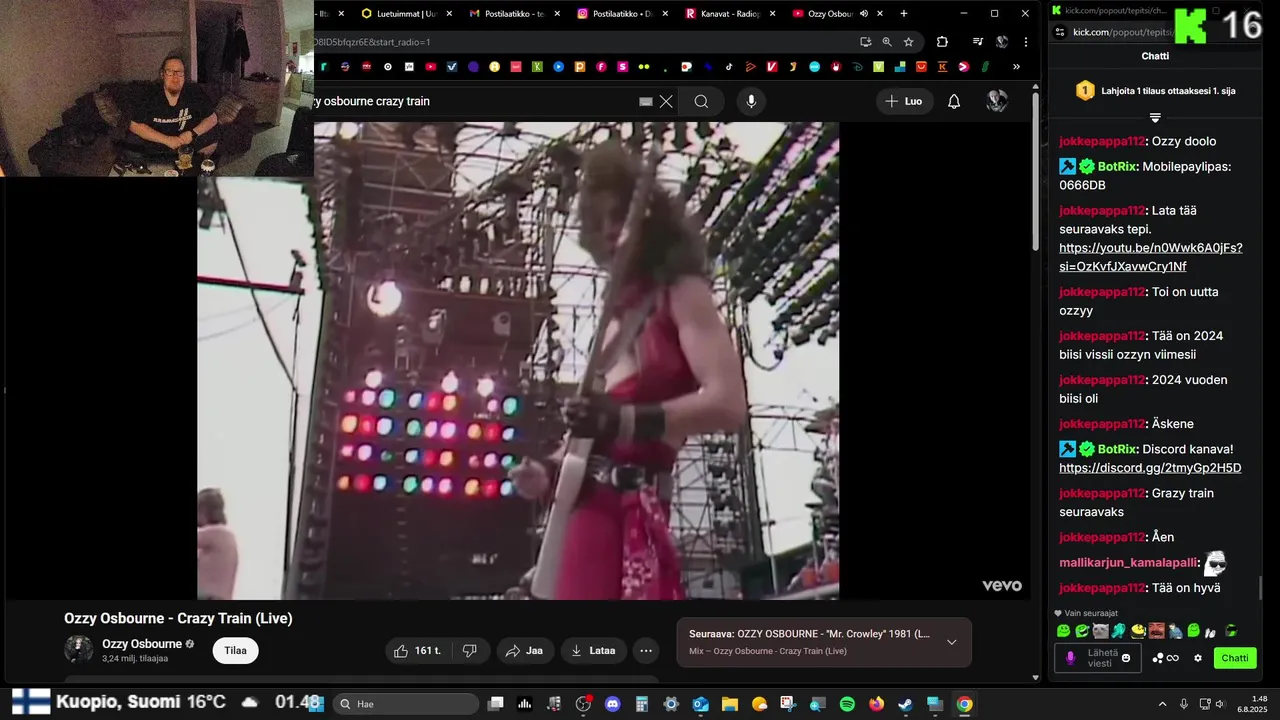Expand the pinned chat banner arrow
The width and height of the screenshot is (1280, 720).
point(1155,118)
